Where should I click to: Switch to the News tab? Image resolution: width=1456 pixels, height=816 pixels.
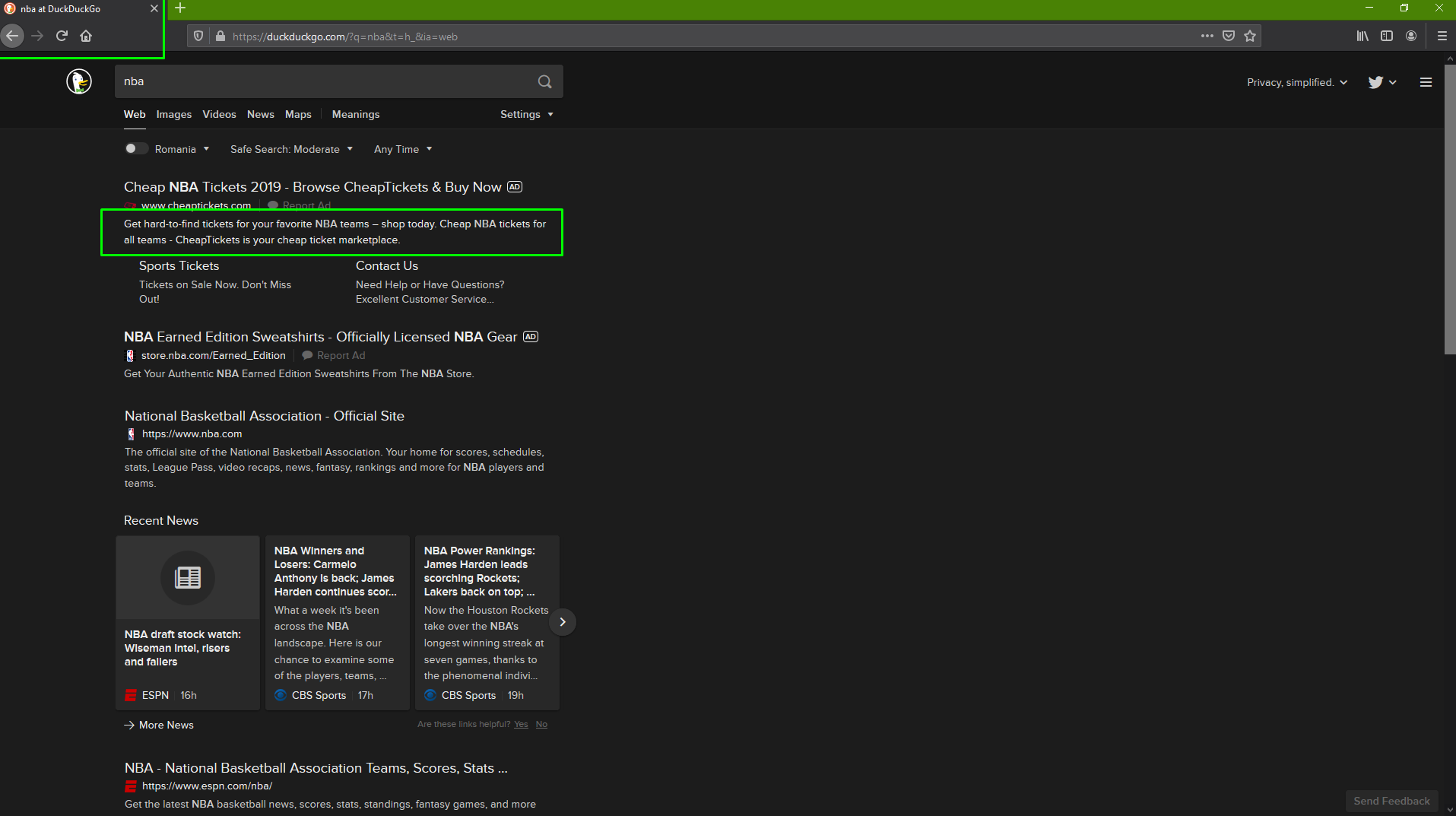(260, 114)
